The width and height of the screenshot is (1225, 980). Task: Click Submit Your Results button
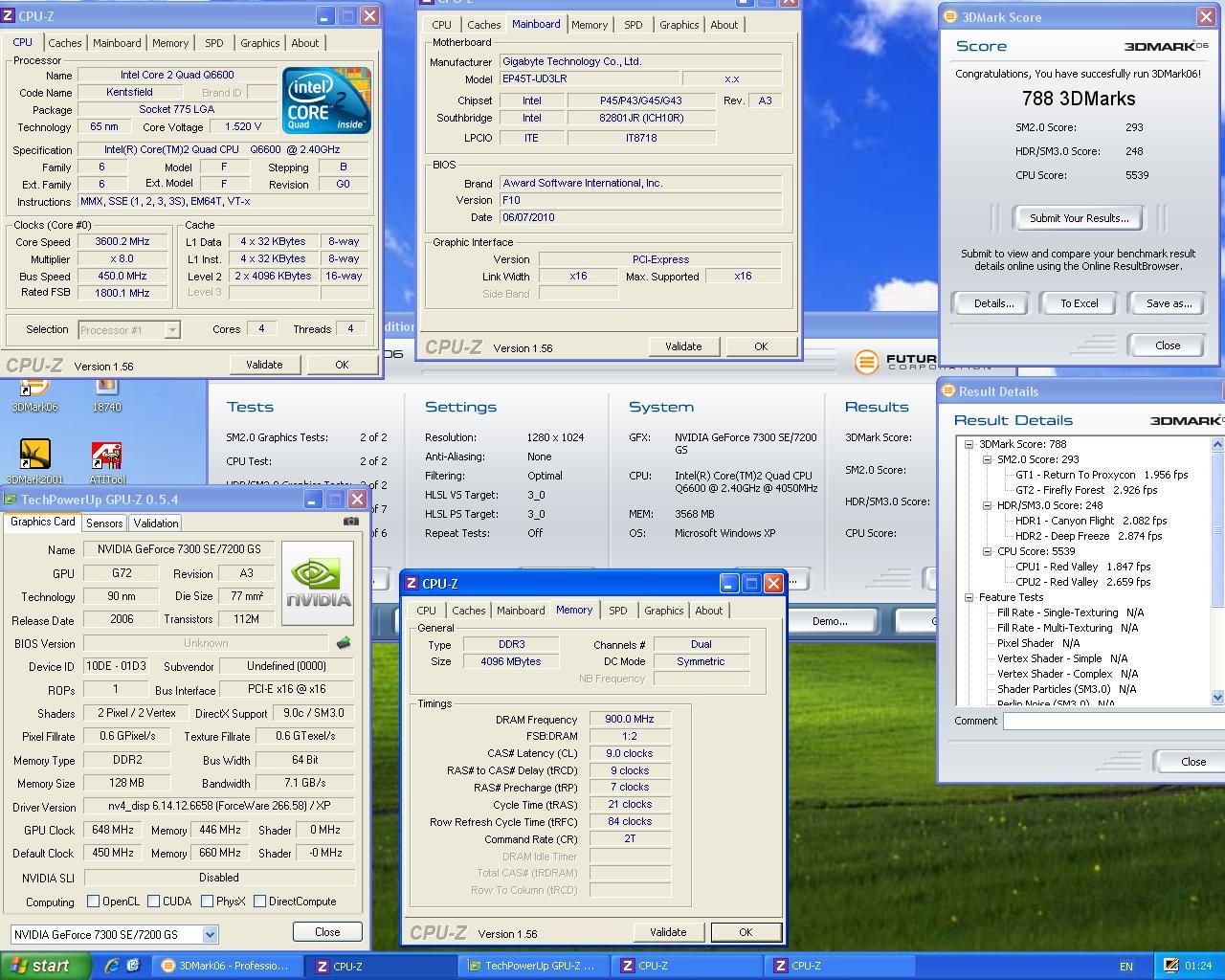point(1080,218)
